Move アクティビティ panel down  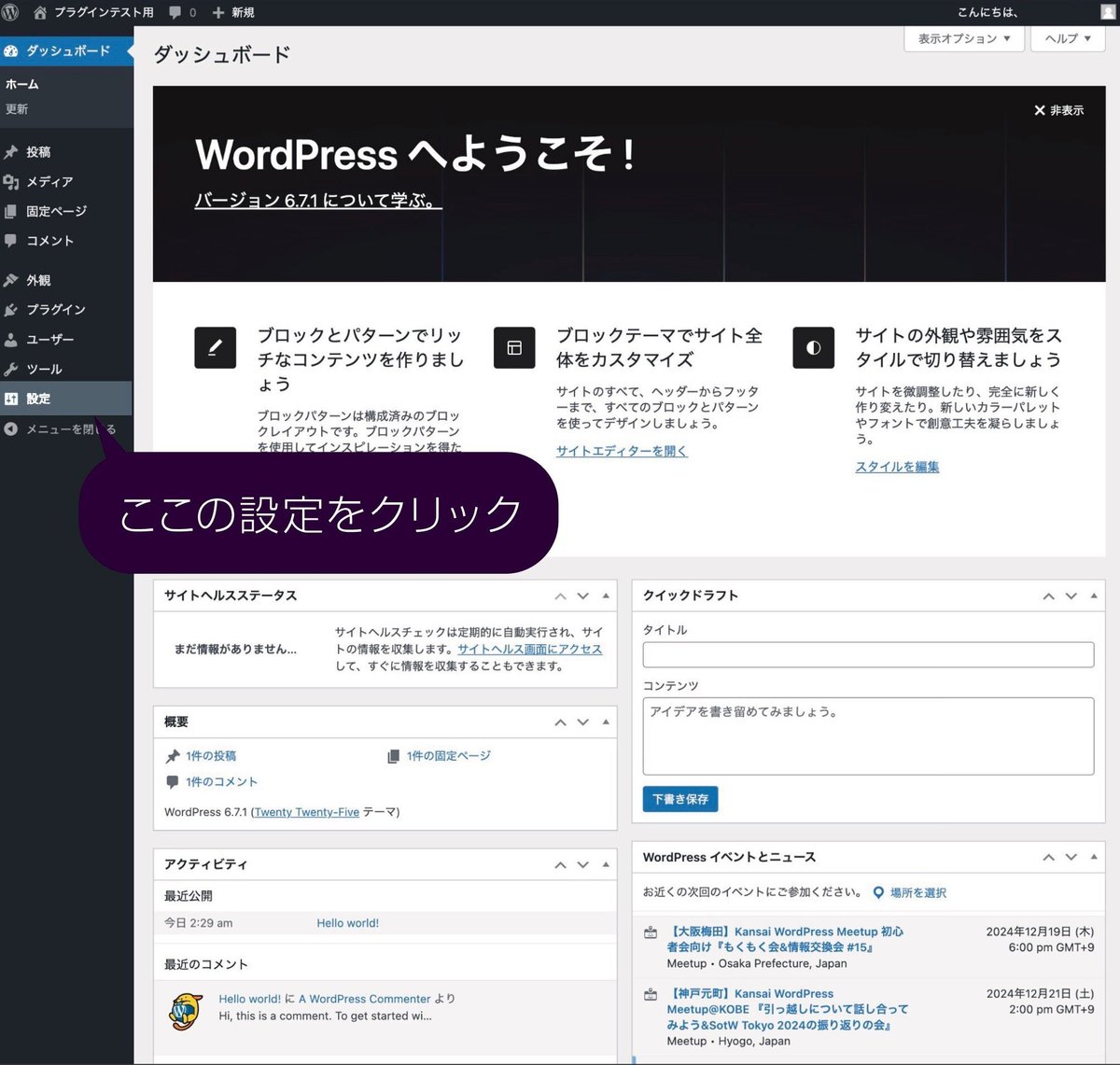point(583,864)
